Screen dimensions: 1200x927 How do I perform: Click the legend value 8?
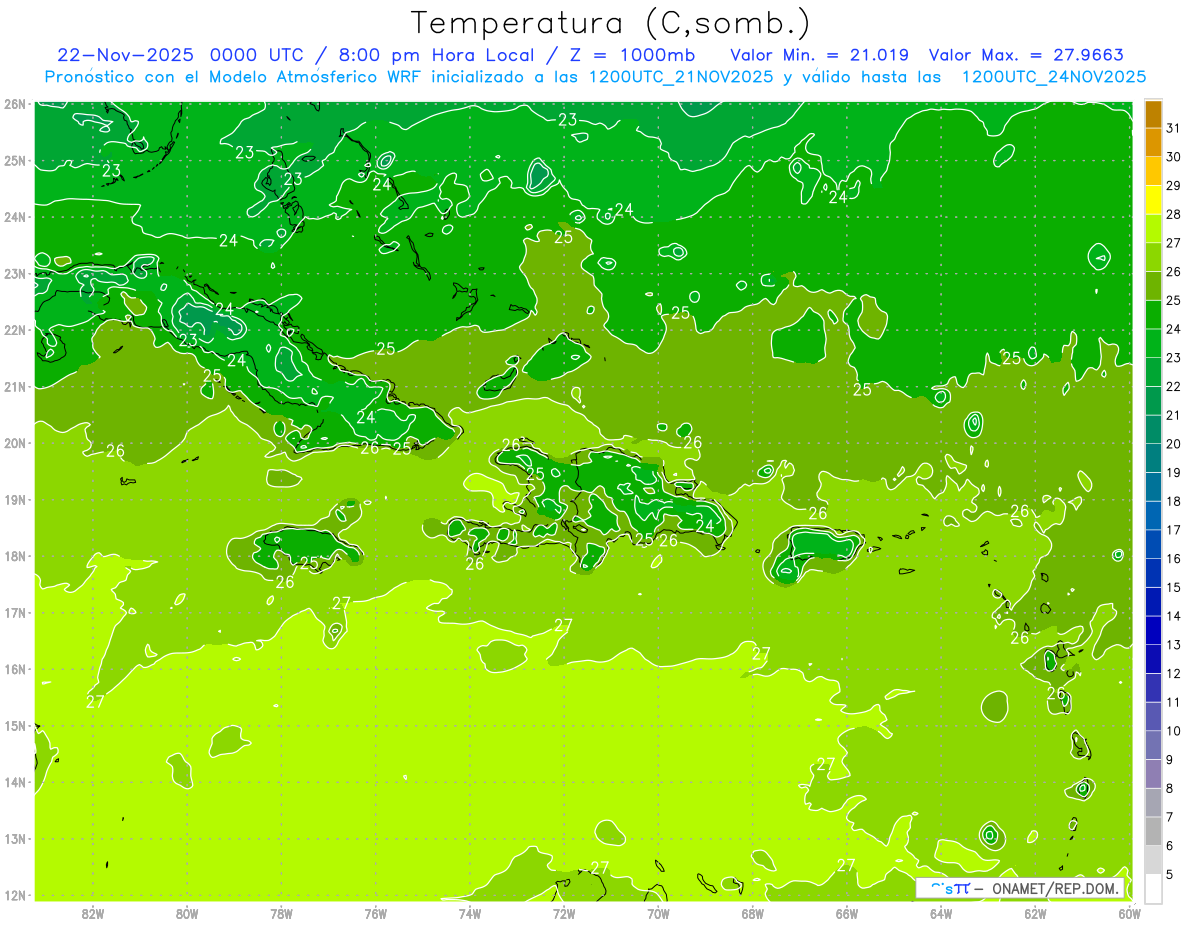tap(1170, 788)
